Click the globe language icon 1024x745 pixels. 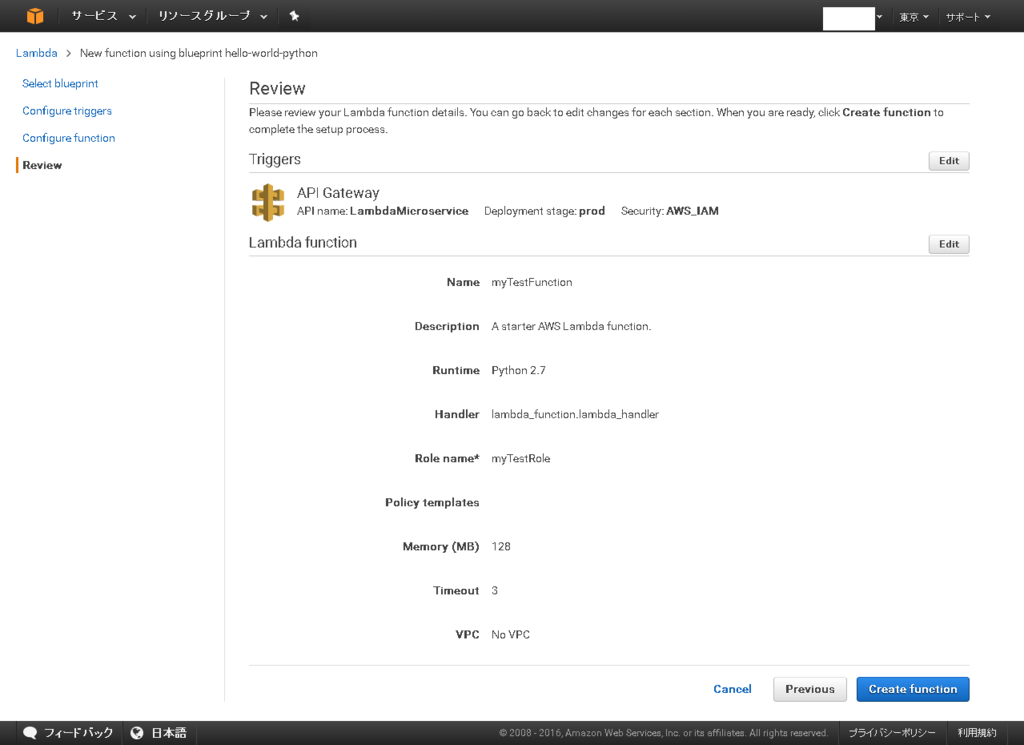coord(136,733)
